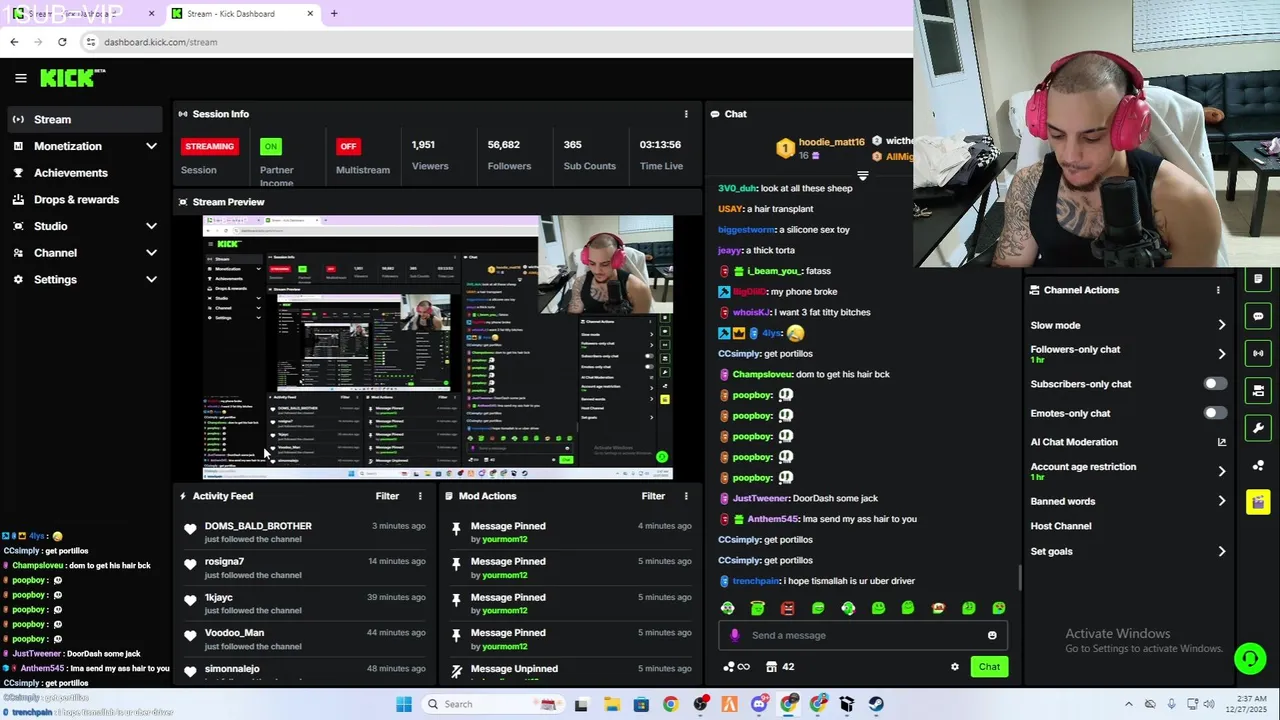This screenshot has height=720, width=1280.
Task: Click Host Channel
Action: pos(1061,526)
